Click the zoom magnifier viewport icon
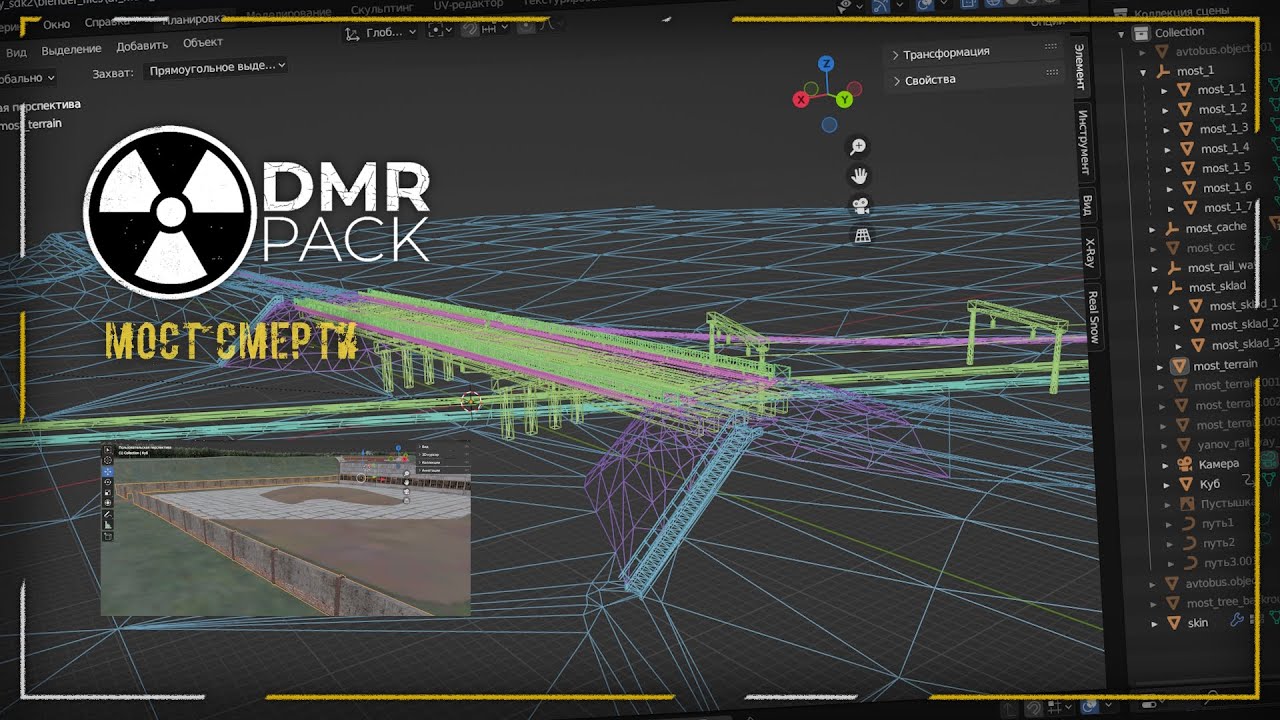 [858, 147]
